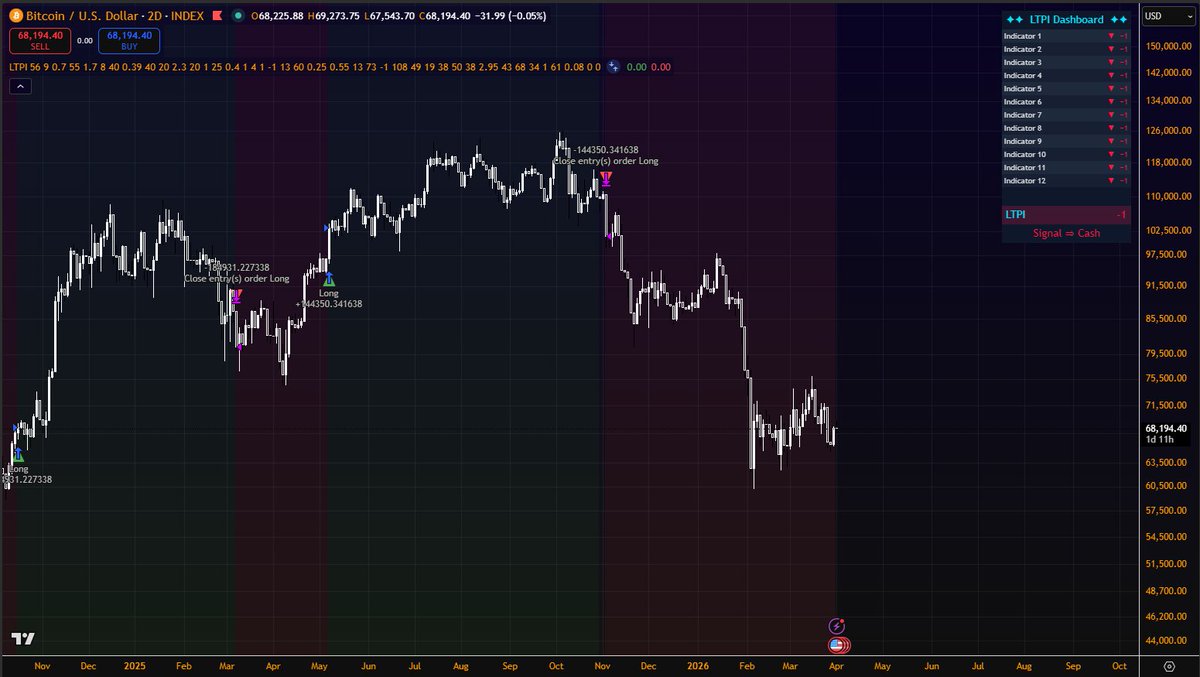This screenshot has width=1200, height=677.
Task: Click the current price label 68,194.40 on axis
Action: (1165, 428)
